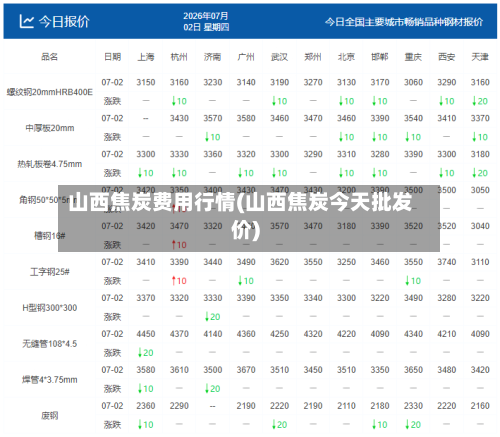500x437 pixels.
Task: Click the 杭州 column header
Action: tap(179, 57)
